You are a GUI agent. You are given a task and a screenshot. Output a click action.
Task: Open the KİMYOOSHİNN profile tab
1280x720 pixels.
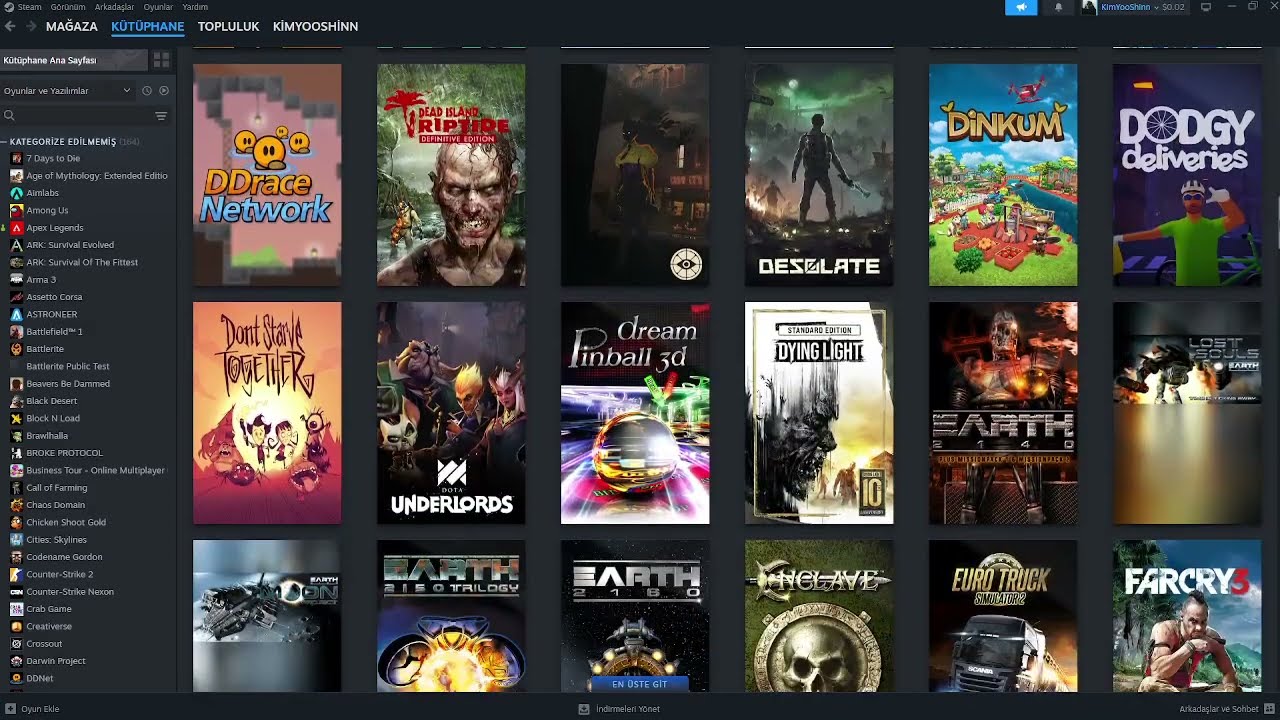coord(315,26)
